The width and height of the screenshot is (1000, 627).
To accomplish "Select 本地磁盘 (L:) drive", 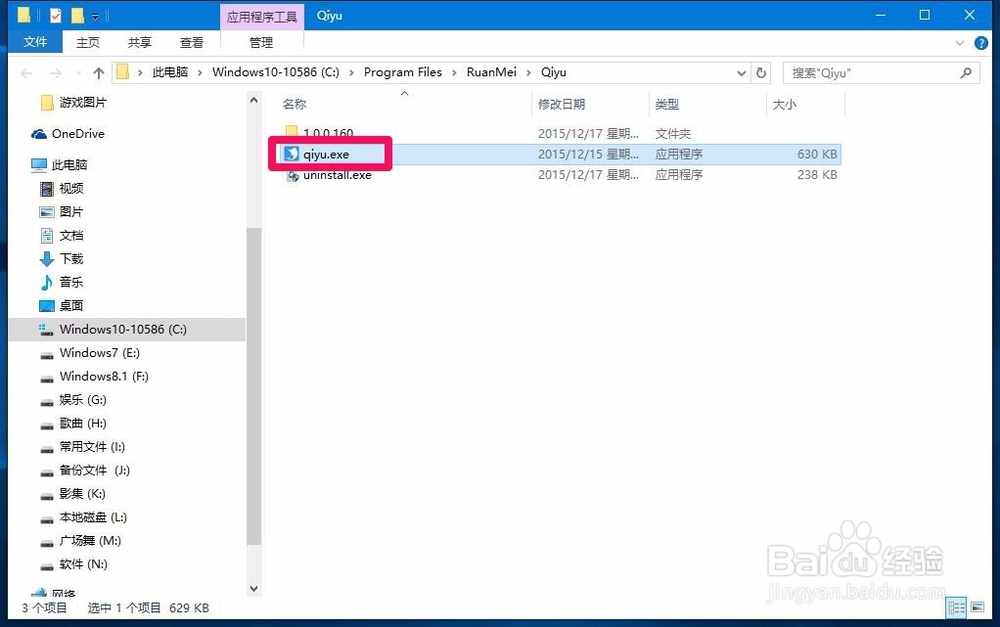I will pos(93,517).
